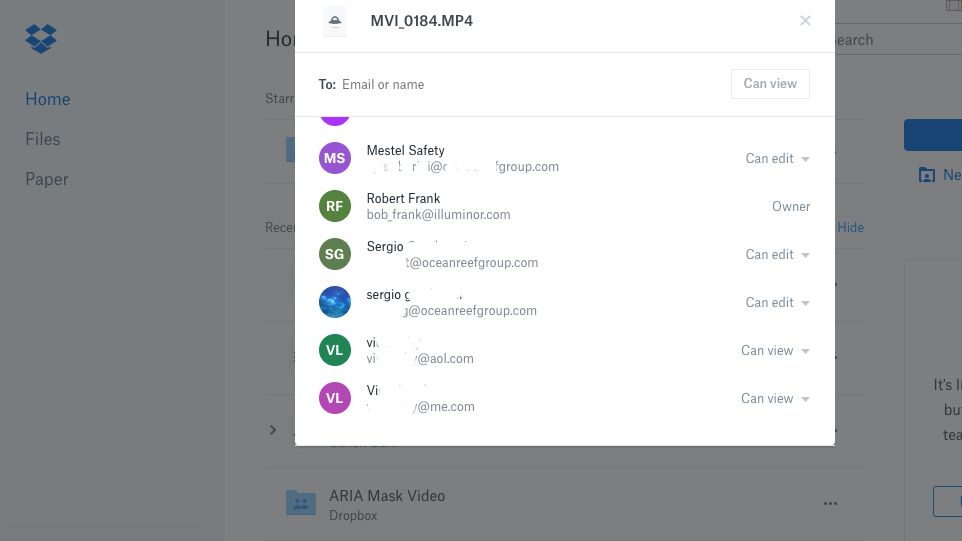962x541 pixels.
Task: Click the MVI_0184.MP4 file thumbnail icon
Action: [x=335, y=21]
